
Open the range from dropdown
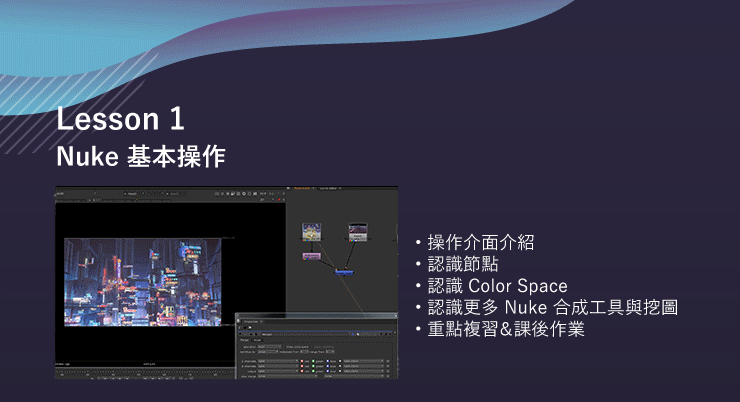click(x=330, y=352)
